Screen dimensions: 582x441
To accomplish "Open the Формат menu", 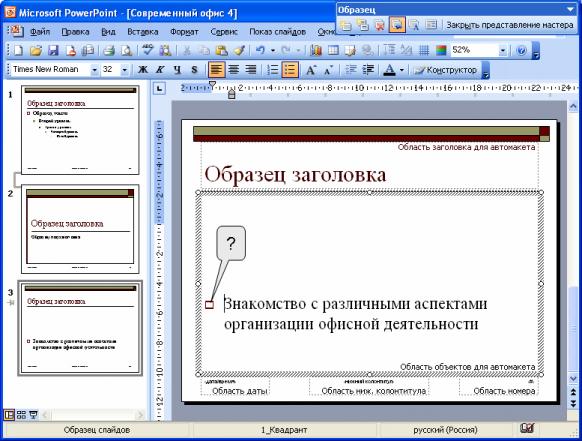I will pos(184,32).
